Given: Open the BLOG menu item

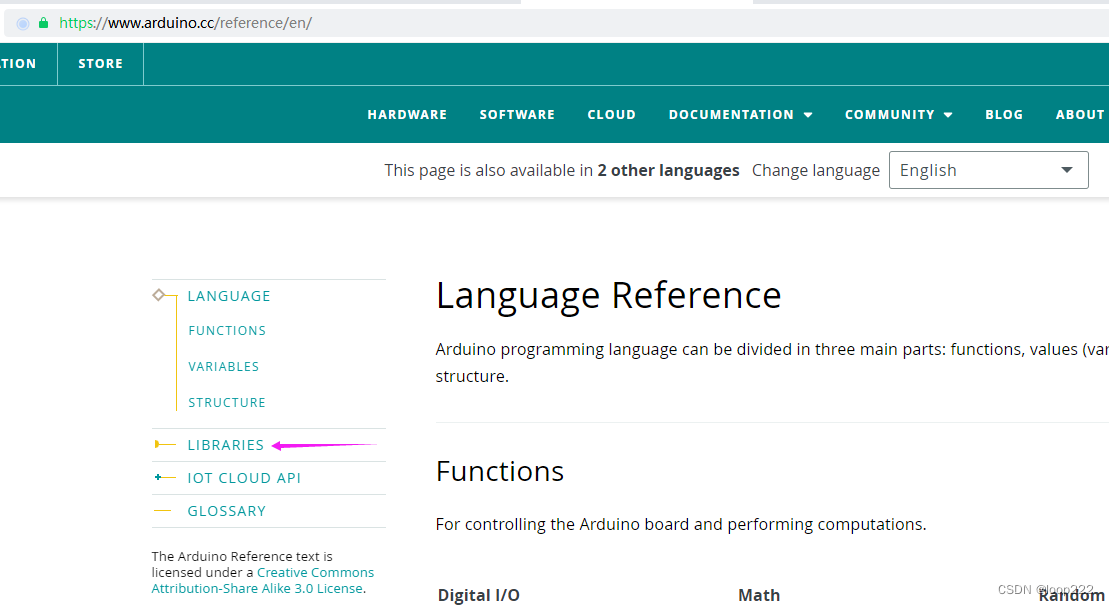Looking at the screenshot, I should click(x=1004, y=115).
